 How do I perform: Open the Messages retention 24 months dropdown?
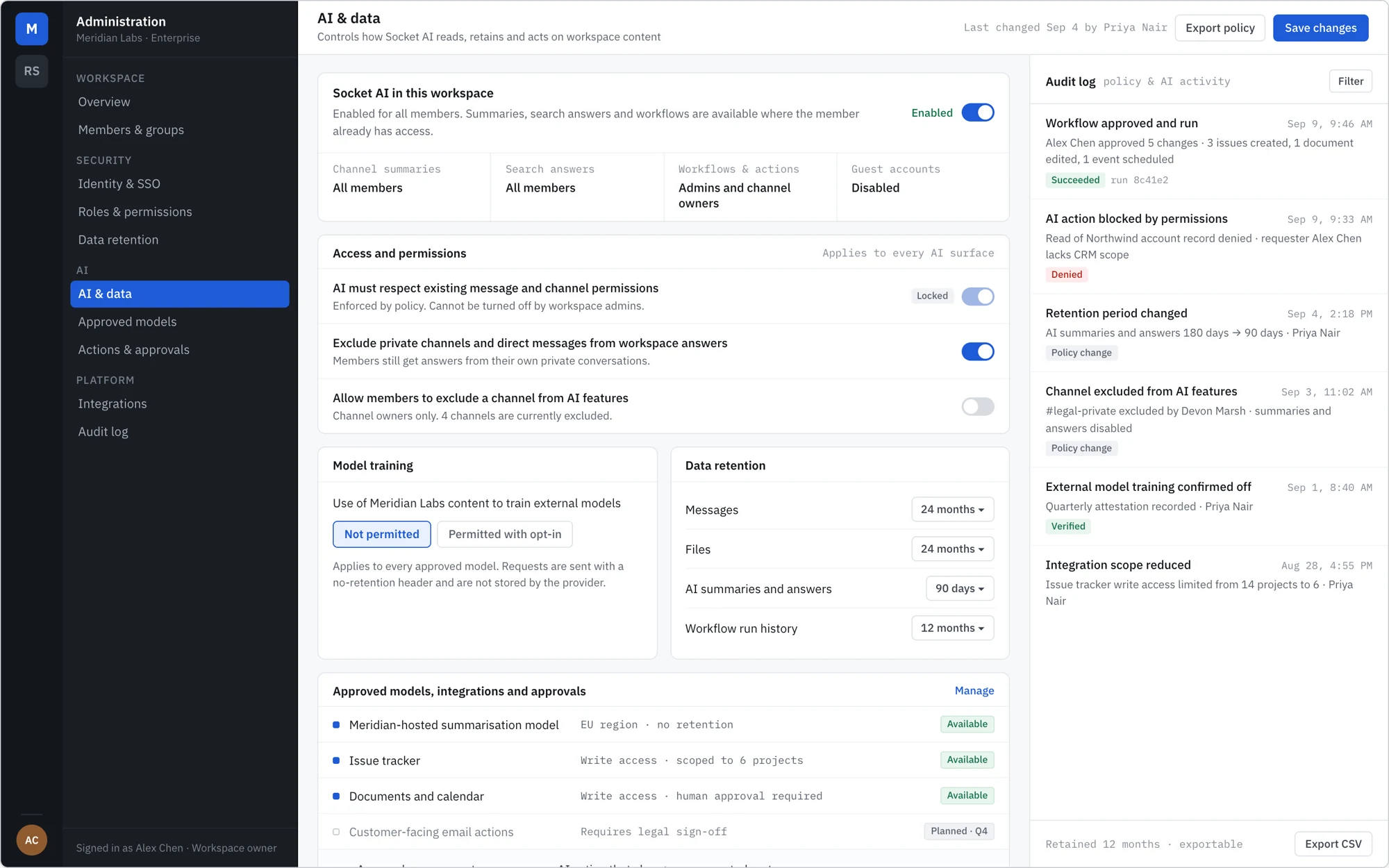pos(952,509)
